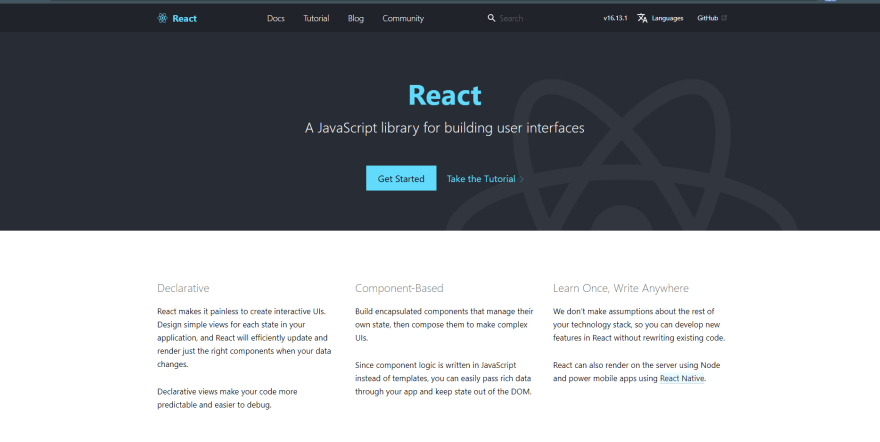Open the Tutorial navigation item
Image resolution: width=880 pixels, height=442 pixels.
(316, 19)
